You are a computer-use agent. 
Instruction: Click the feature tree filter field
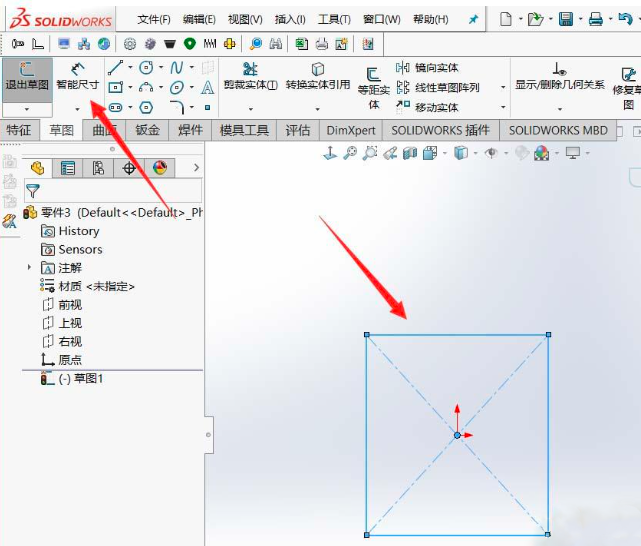[x=113, y=191]
